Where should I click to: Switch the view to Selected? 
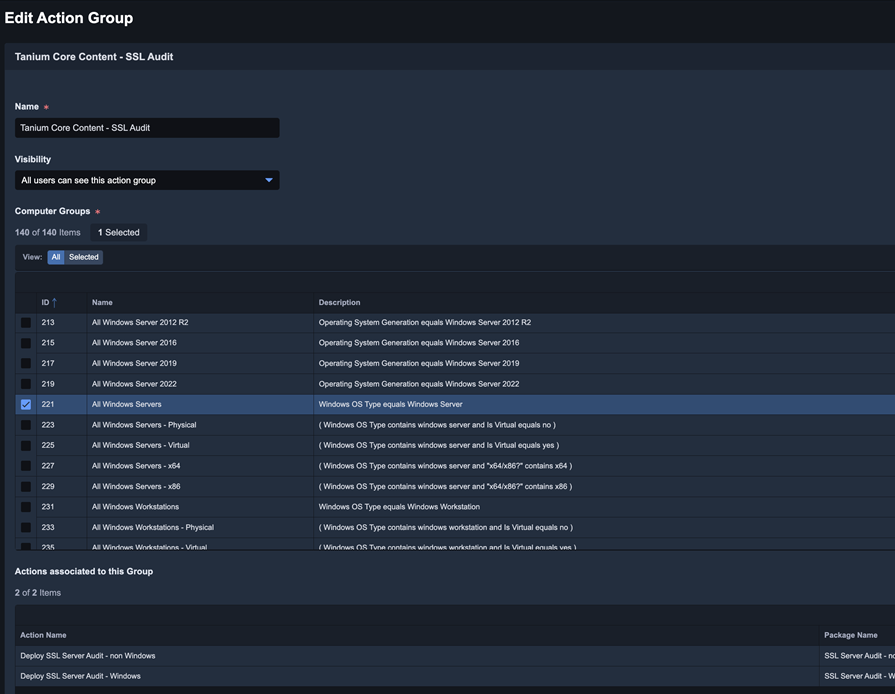point(84,257)
